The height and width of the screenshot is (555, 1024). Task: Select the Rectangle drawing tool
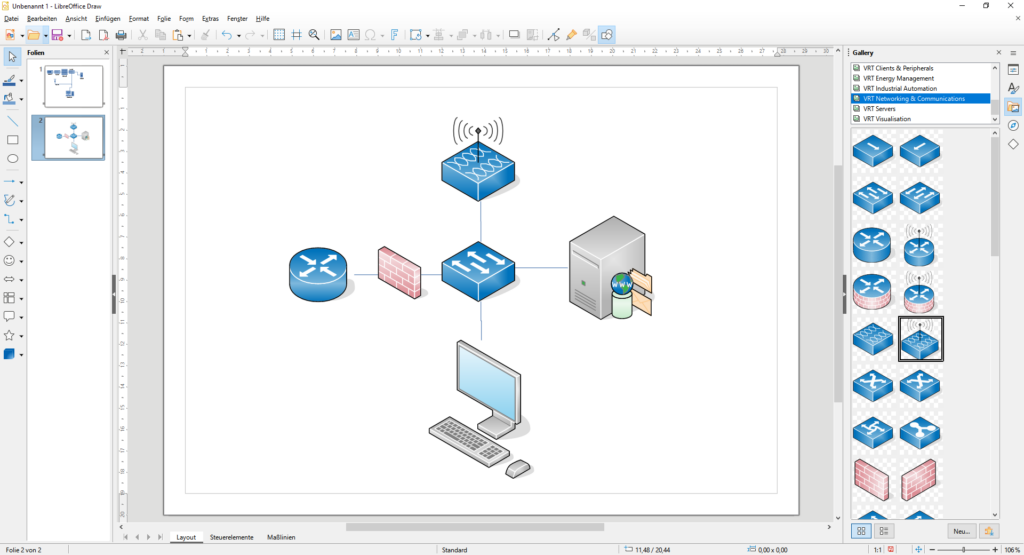click(13, 140)
